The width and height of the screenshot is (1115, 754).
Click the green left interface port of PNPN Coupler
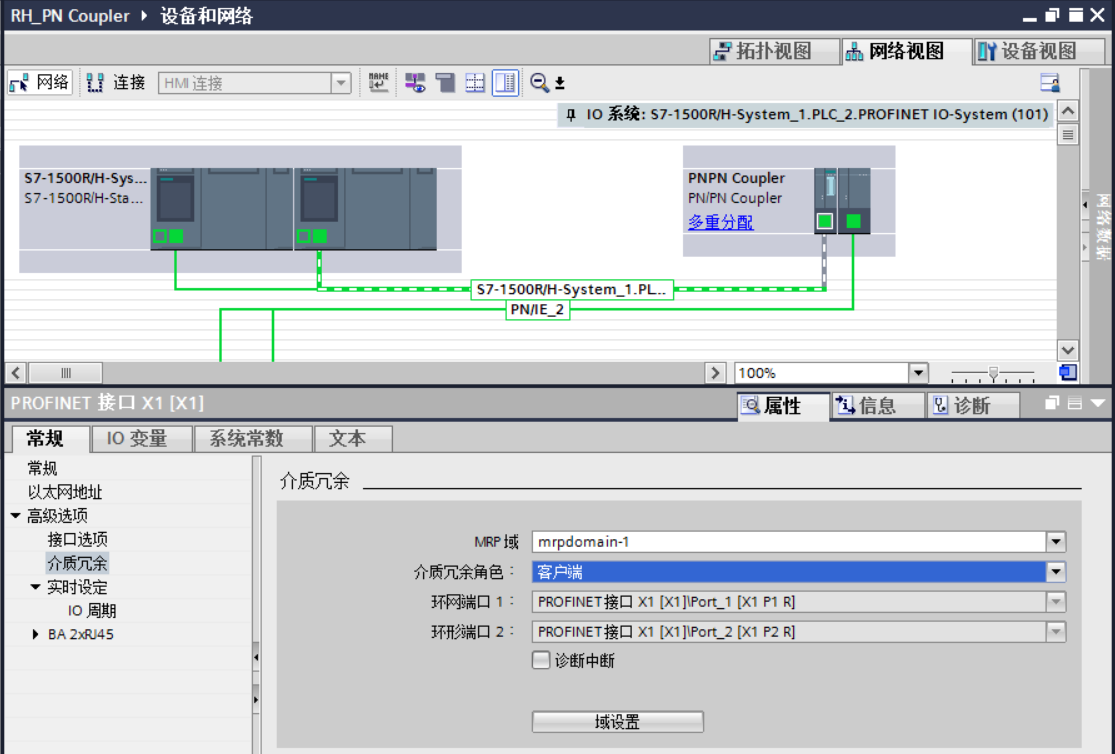tap(825, 221)
